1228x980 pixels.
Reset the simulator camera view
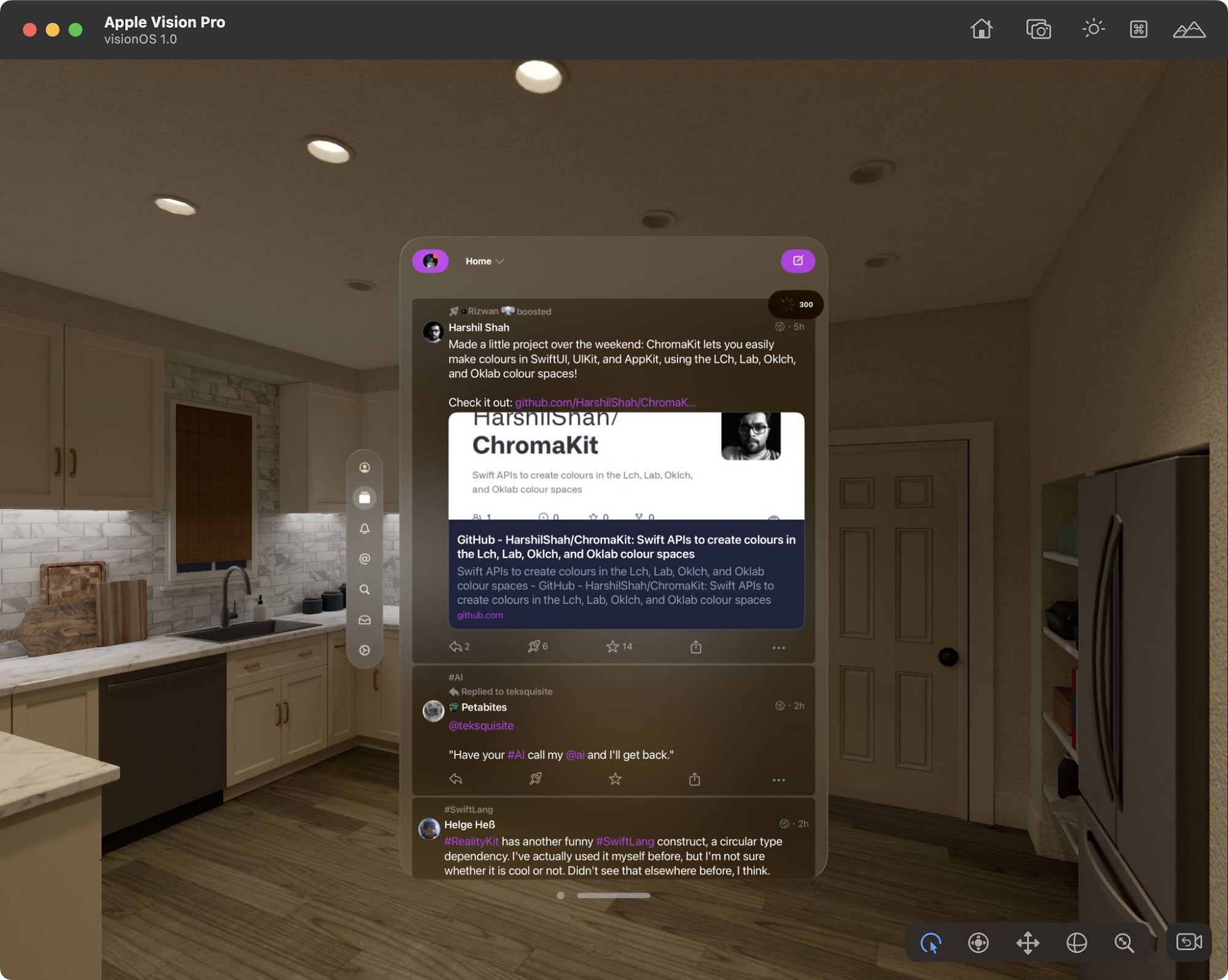click(1189, 941)
